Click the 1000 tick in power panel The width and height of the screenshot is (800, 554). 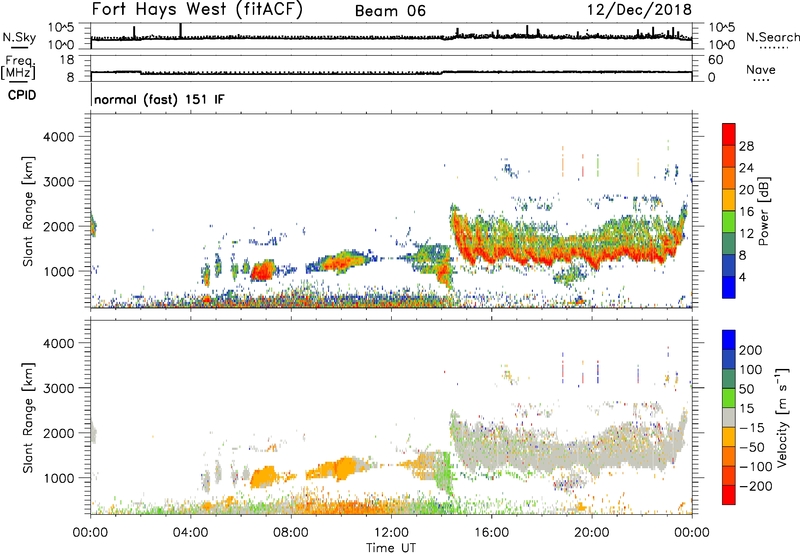click(58, 271)
